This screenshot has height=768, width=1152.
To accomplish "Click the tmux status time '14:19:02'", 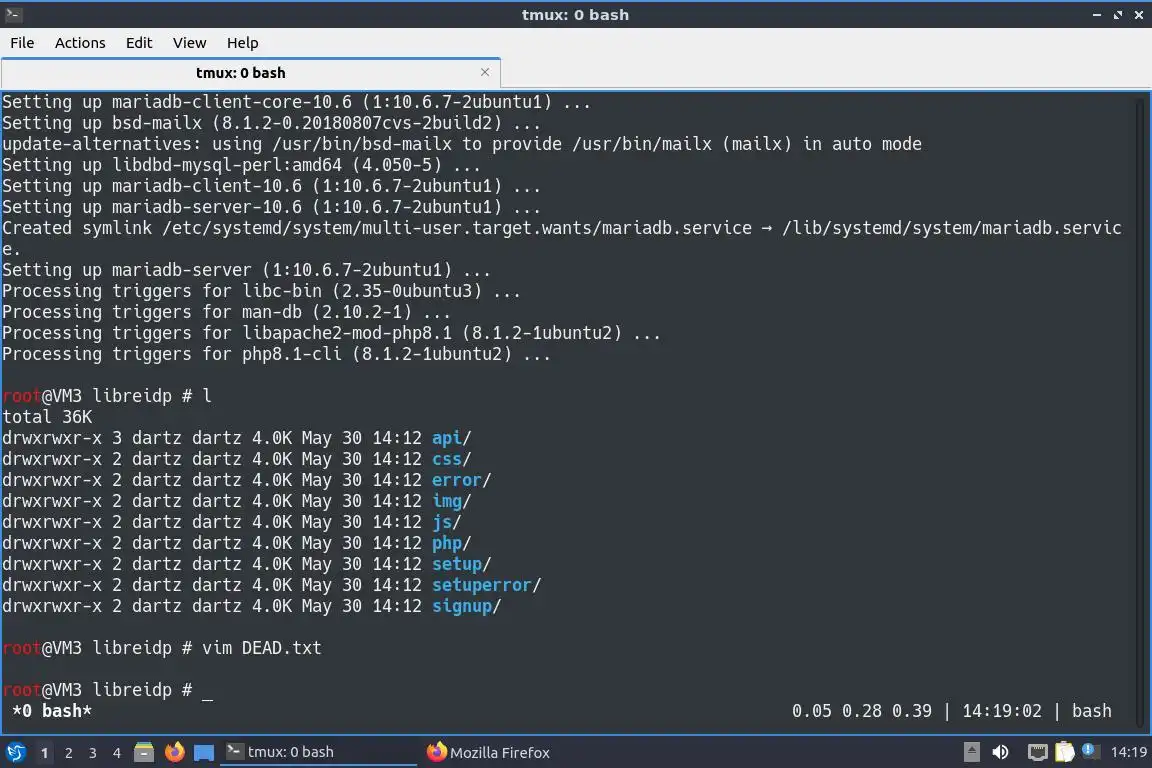I will [1002, 711].
